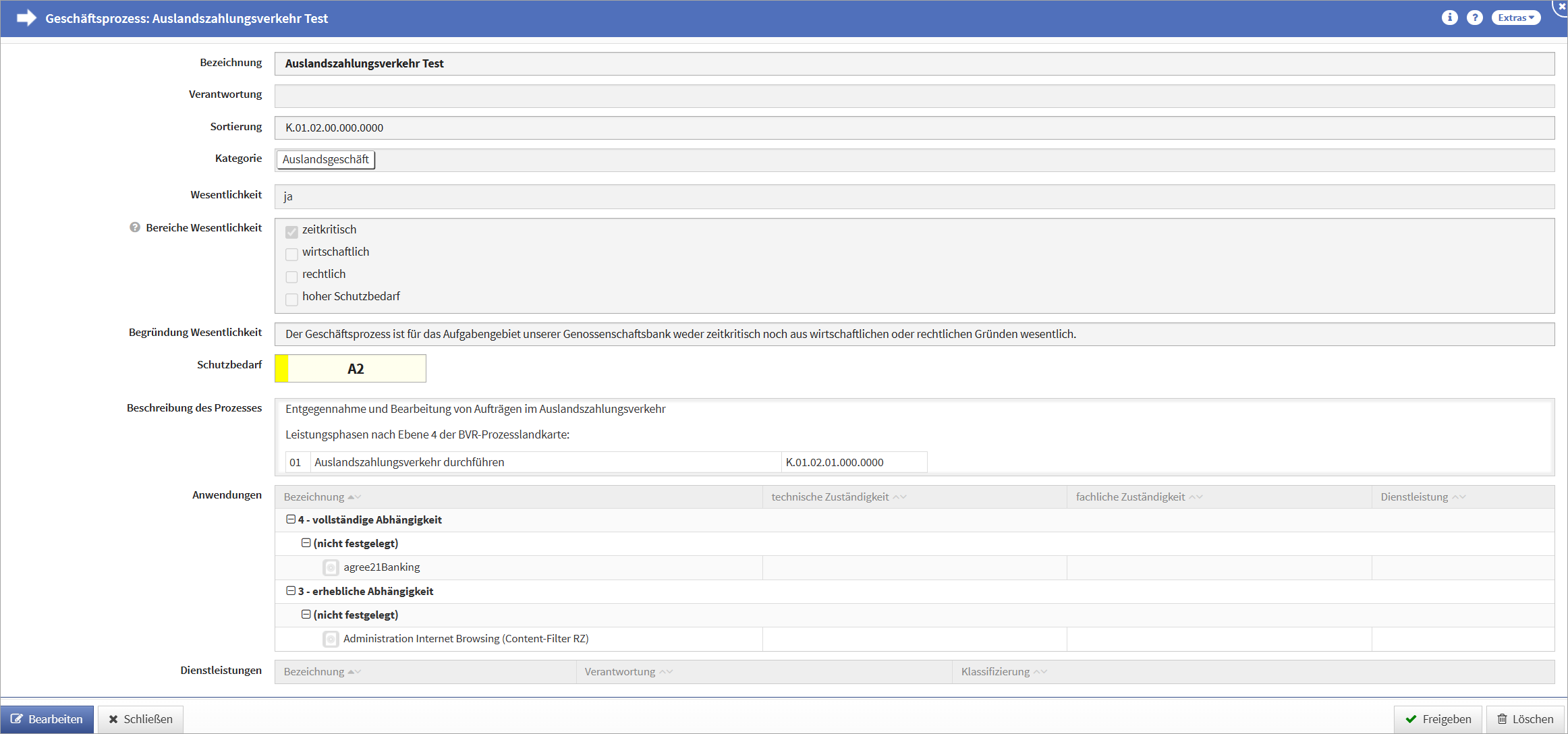Click the Auslandsgeschäft category tag

tap(326, 159)
